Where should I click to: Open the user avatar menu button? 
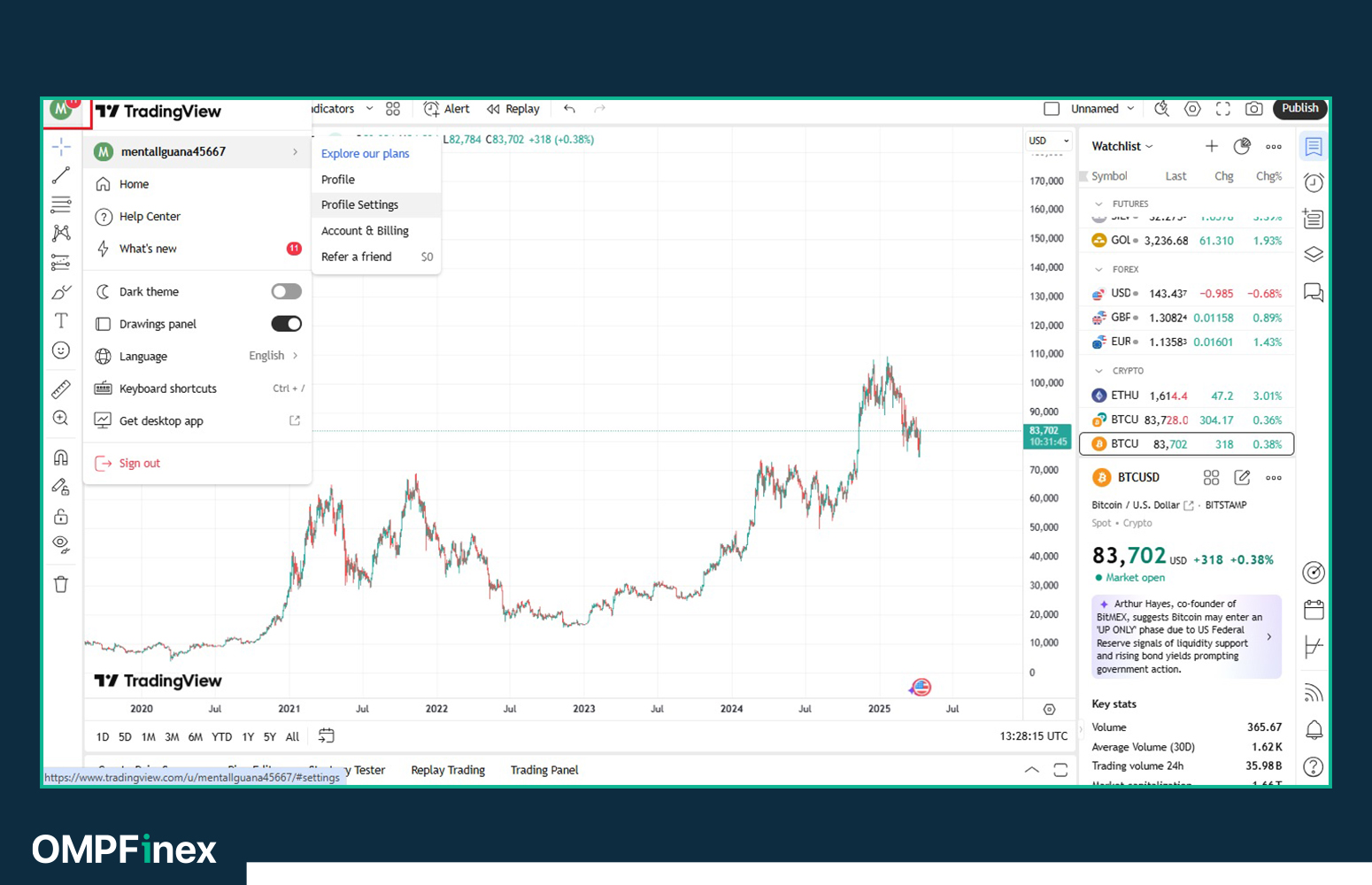62,110
